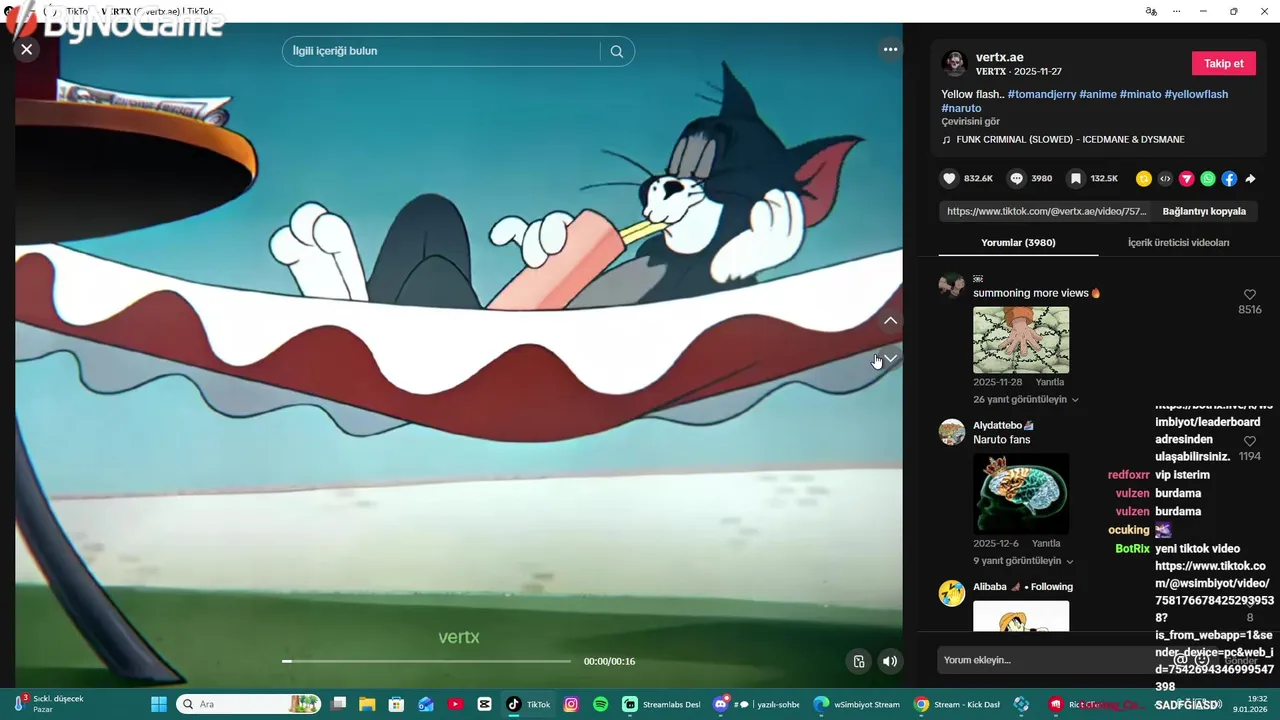Seek within the video progress bar

point(426,661)
